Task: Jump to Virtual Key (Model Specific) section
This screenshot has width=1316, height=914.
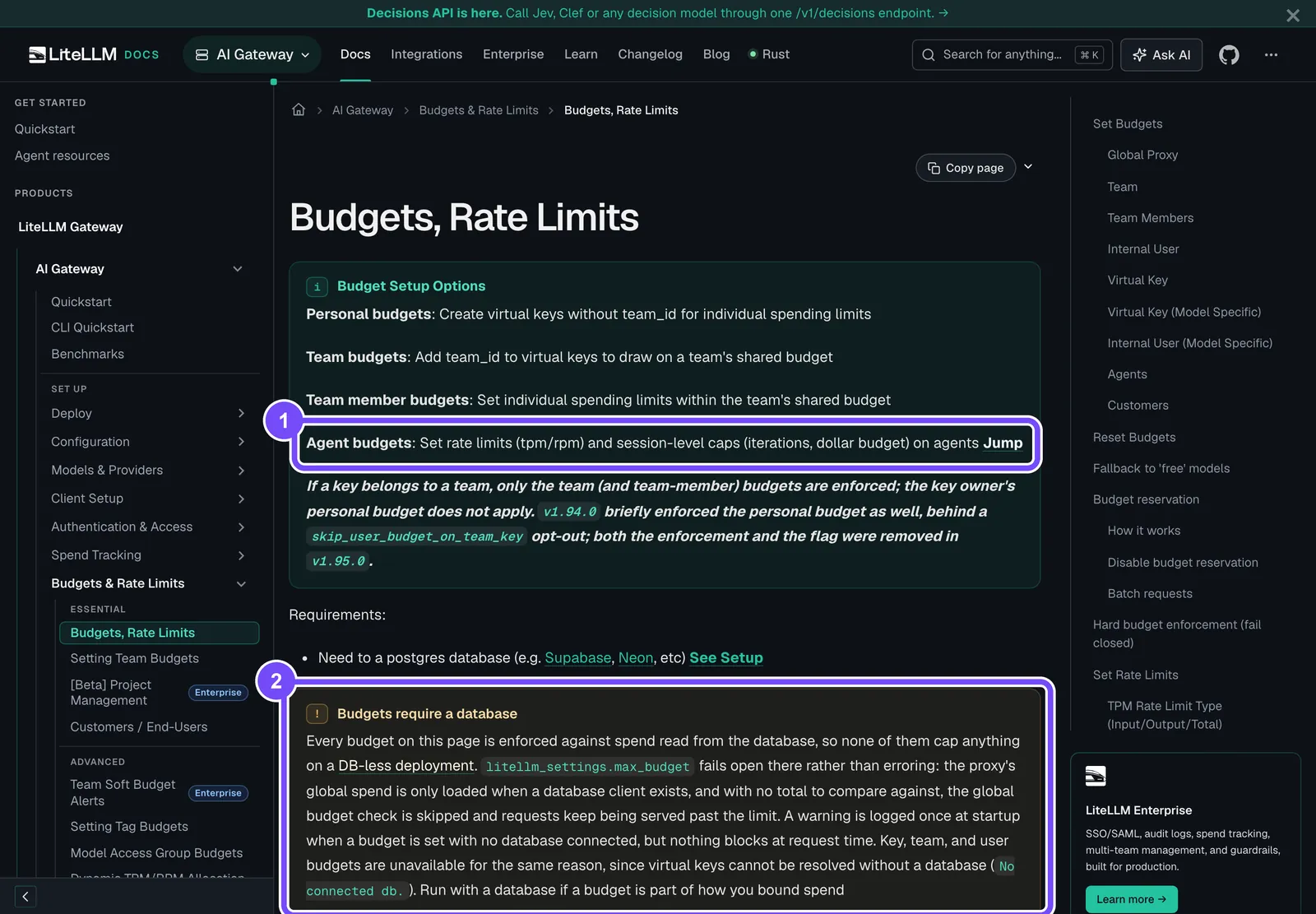Action: click(x=1184, y=312)
